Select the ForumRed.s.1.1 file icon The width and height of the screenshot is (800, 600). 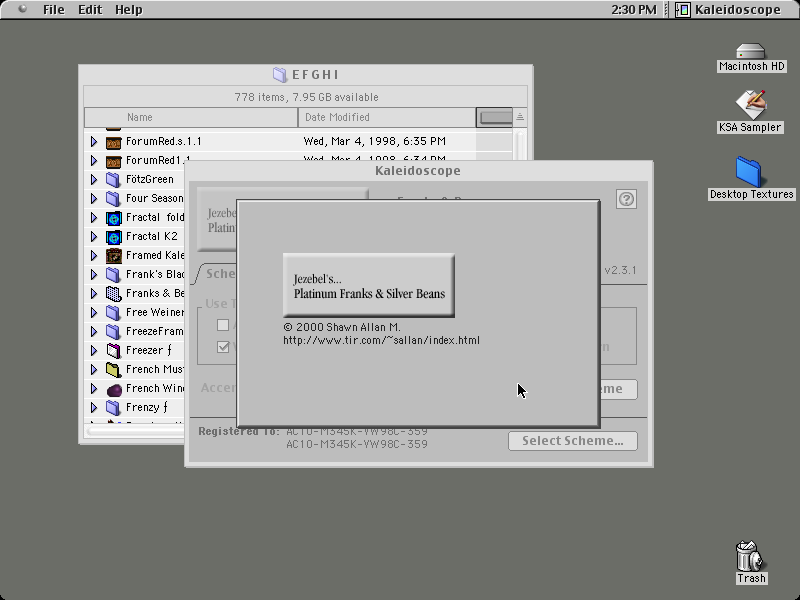[113, 142]
